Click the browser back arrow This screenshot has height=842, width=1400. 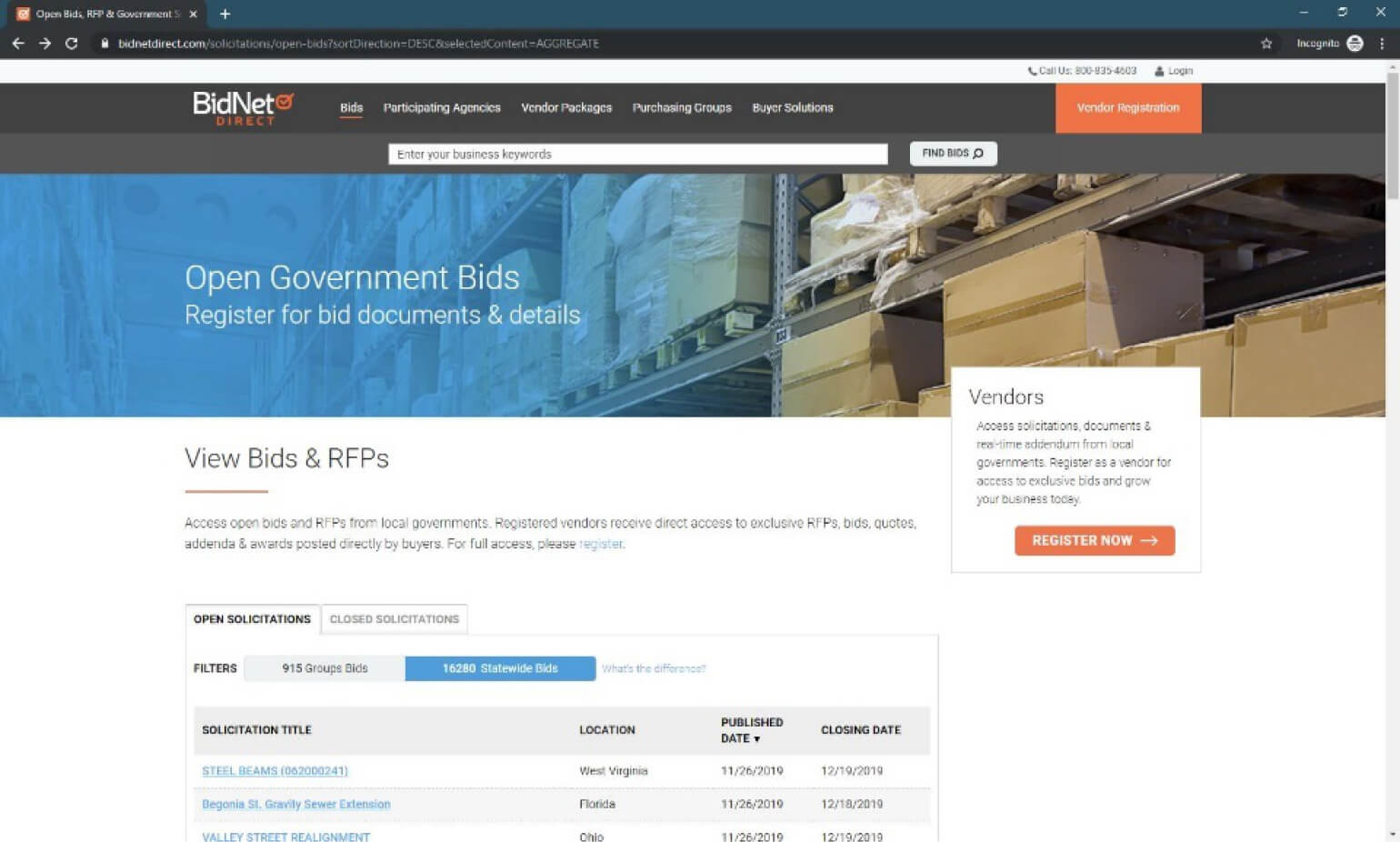pos(18,43)
